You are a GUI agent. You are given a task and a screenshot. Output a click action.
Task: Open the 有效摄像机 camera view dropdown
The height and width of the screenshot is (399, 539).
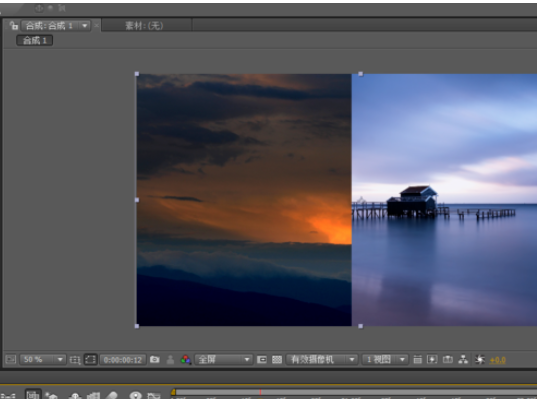click(x=321, y=360)
